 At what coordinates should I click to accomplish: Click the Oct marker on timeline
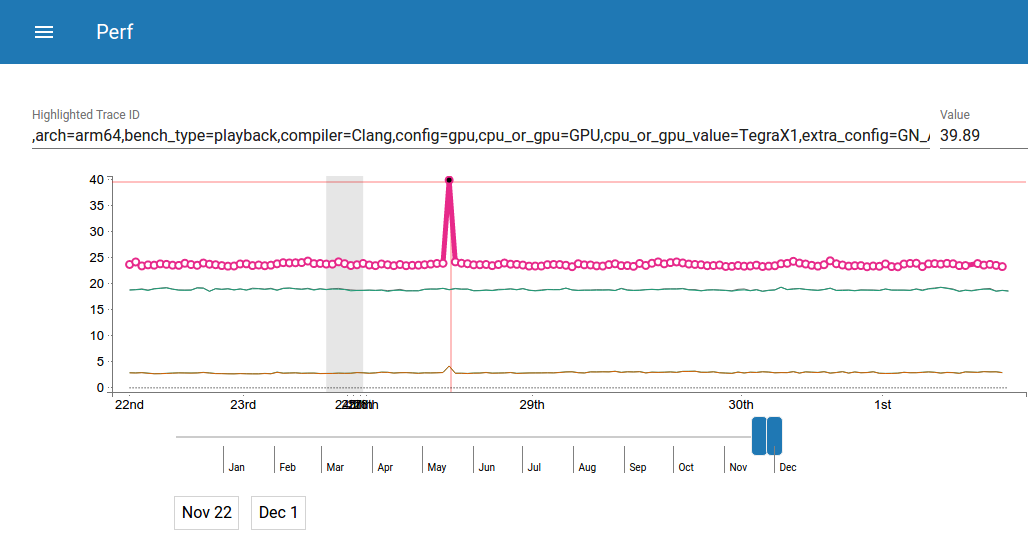(x=686, y=467)
